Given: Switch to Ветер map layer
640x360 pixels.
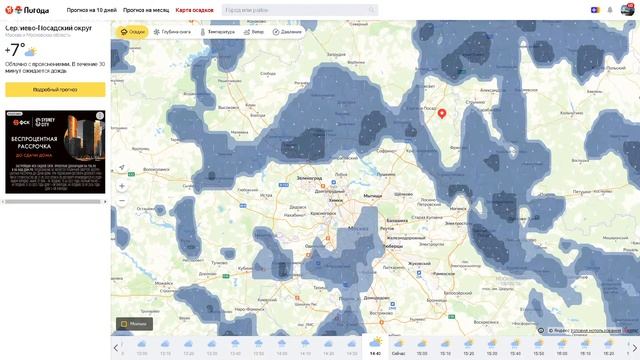Looking at the screenshot, I should pyautogui.click(x=254, y=31).
